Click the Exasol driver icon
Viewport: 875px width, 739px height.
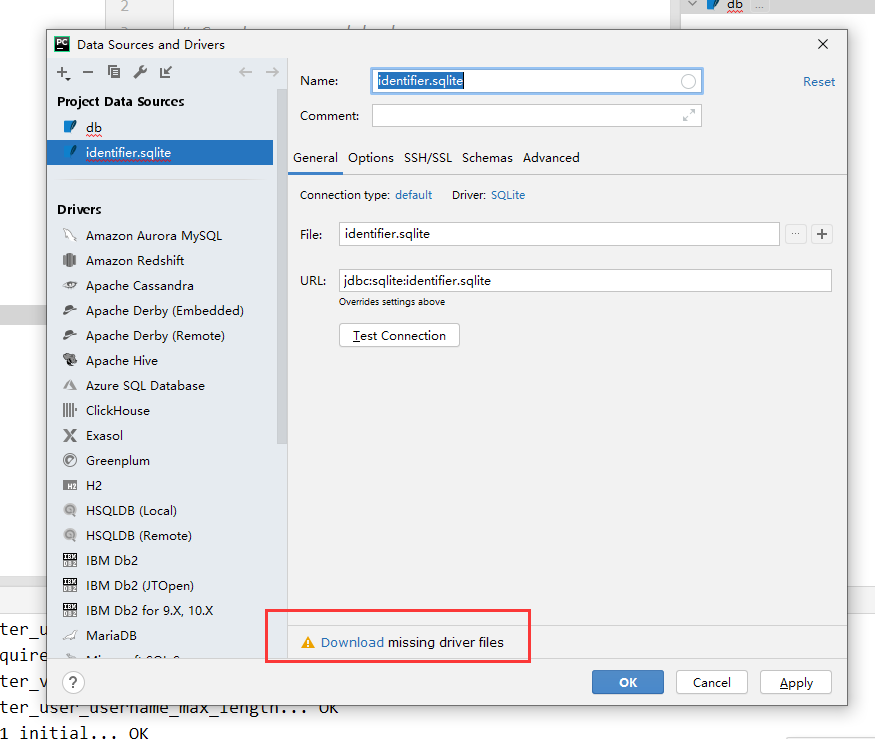point(70,435)
